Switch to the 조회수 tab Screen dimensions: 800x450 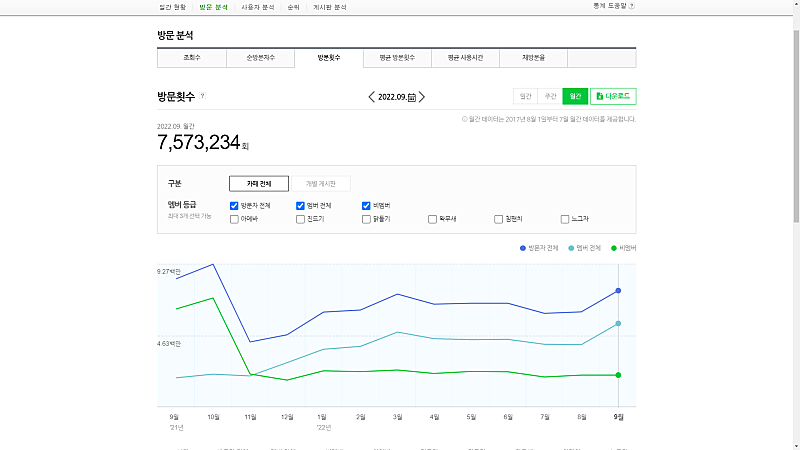(x=191, y=58)
